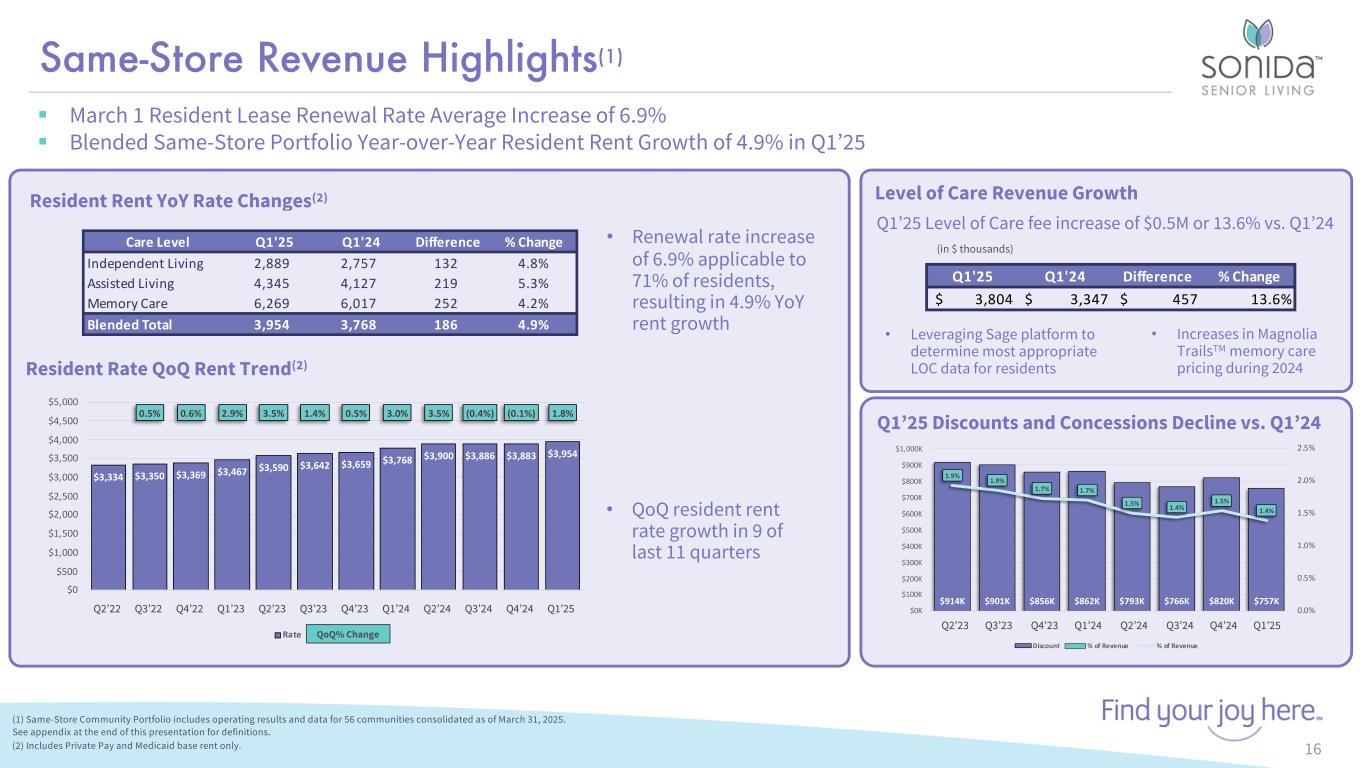Click the 1.9% label above the Q2'23 discount bar
1365x768 pixels.
coord(950,476)
